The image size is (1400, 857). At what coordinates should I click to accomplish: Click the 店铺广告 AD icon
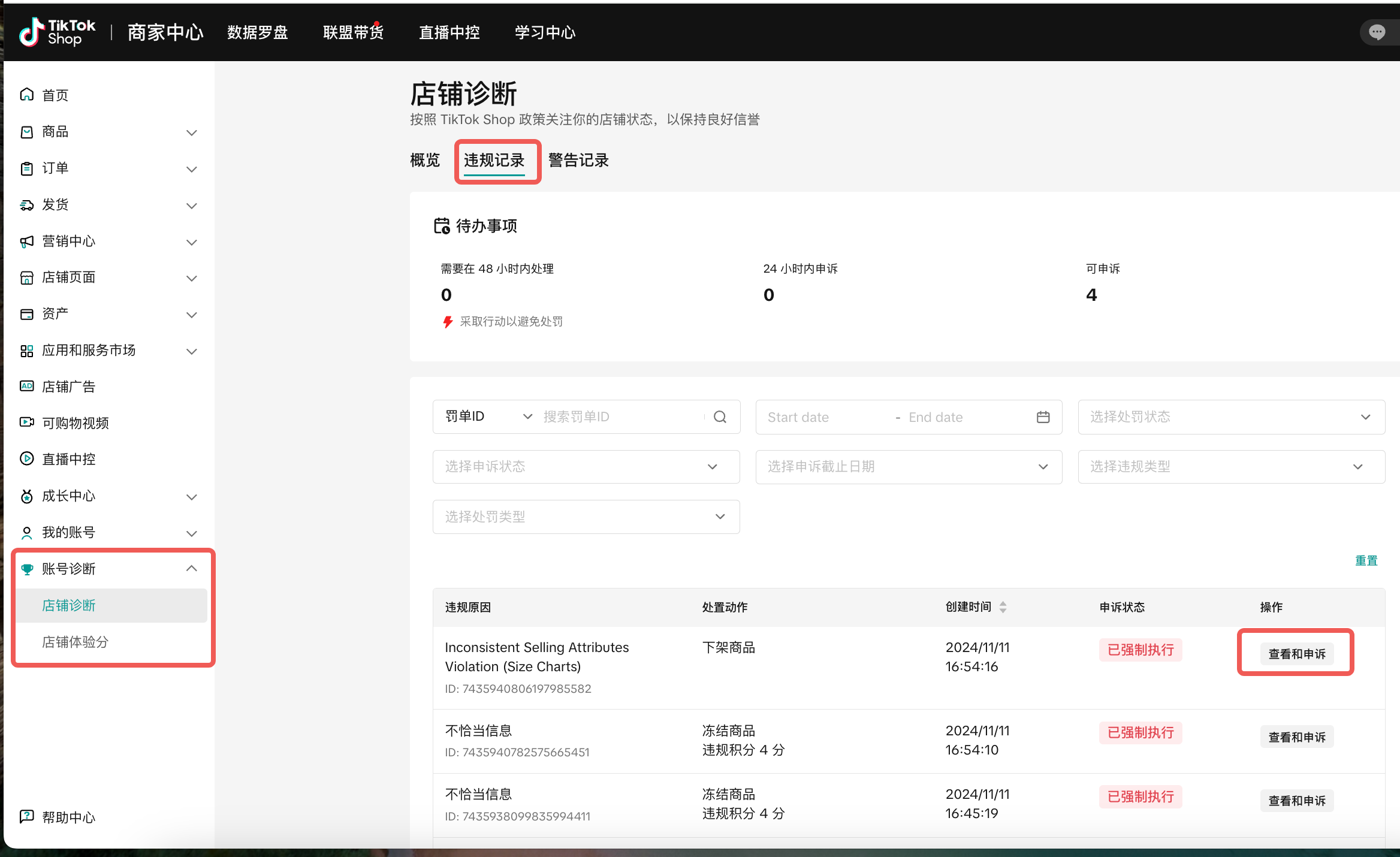click(27, 386)
